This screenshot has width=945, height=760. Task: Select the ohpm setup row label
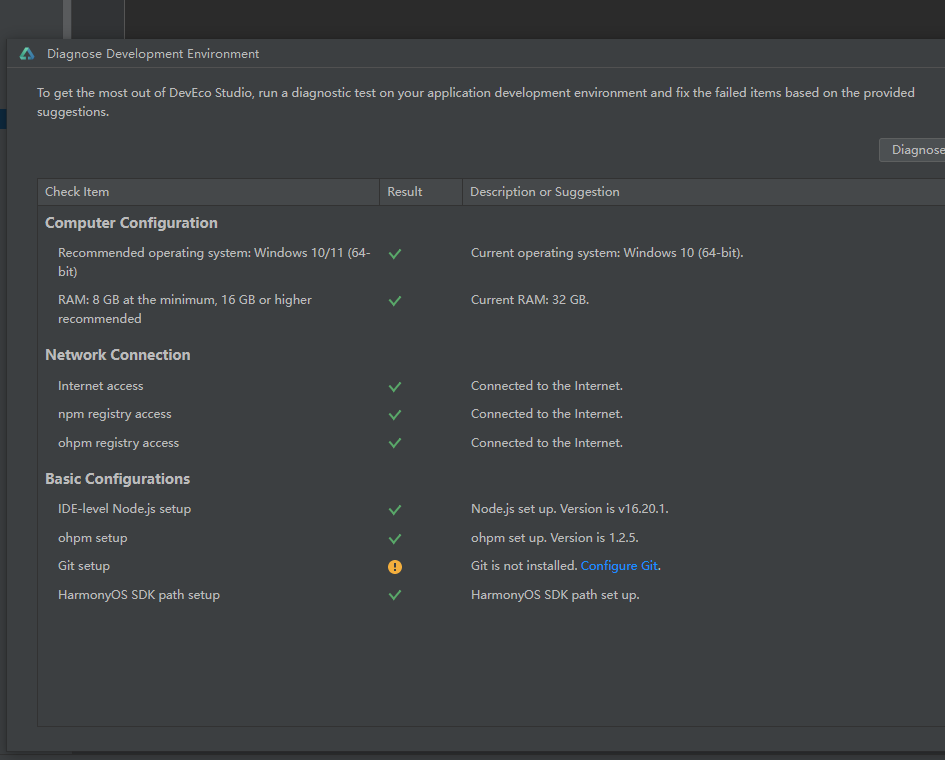coord(92,538)
